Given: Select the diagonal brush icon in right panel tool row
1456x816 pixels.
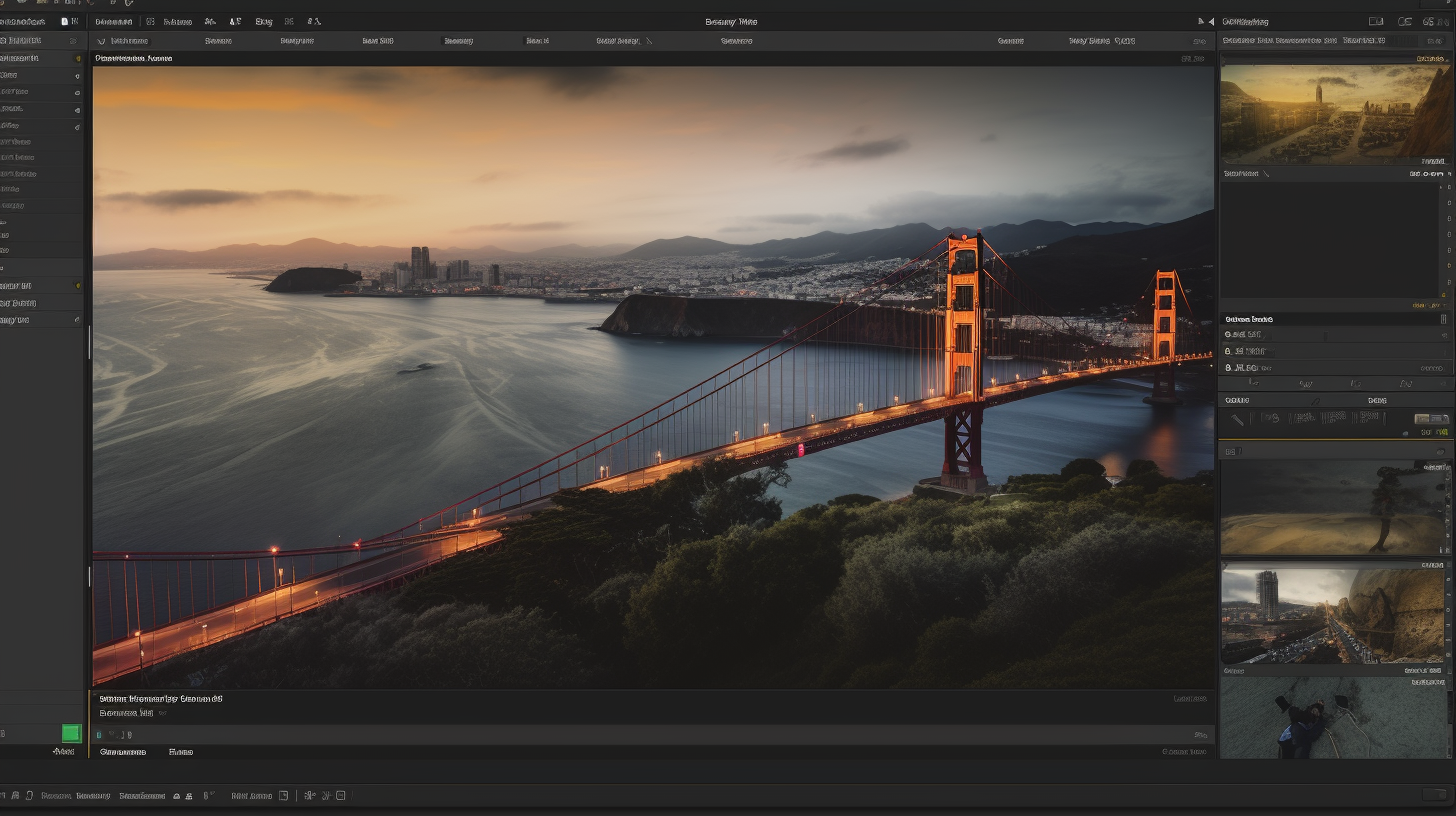Looking at the screenshot, I should [1238, 420].
